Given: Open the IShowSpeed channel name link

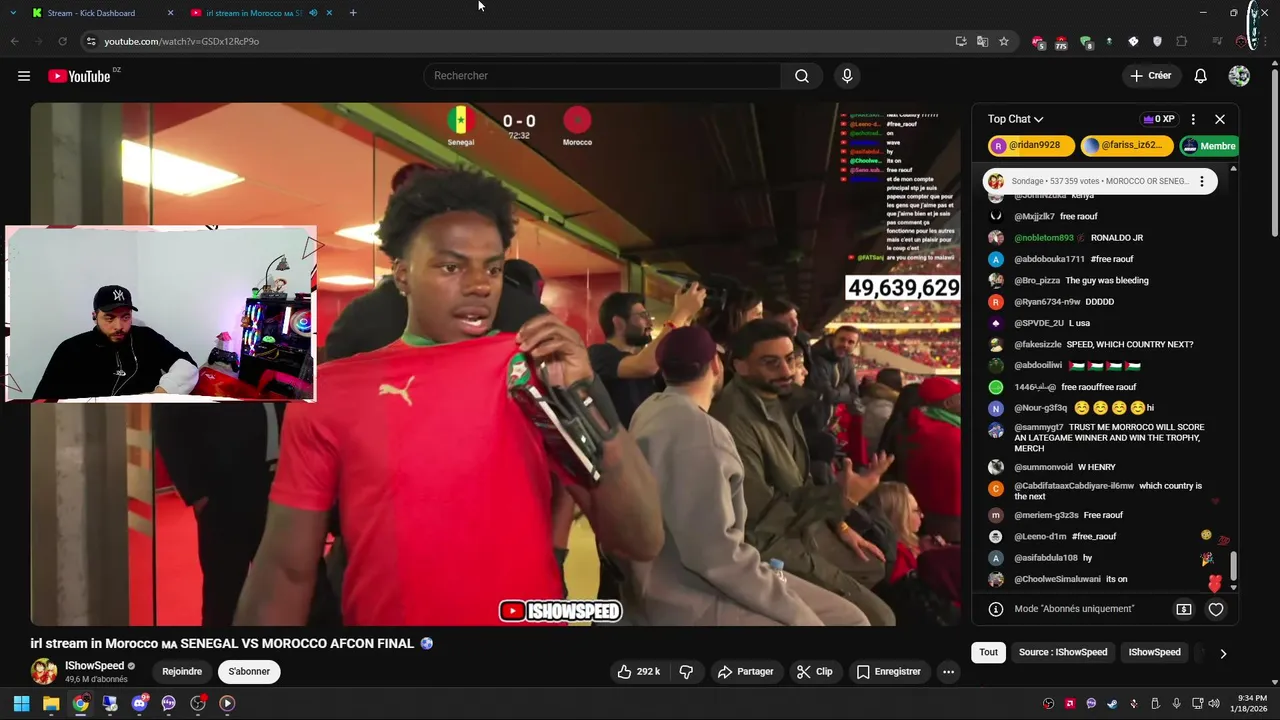Looking at the screenshot, I should 95,666.
